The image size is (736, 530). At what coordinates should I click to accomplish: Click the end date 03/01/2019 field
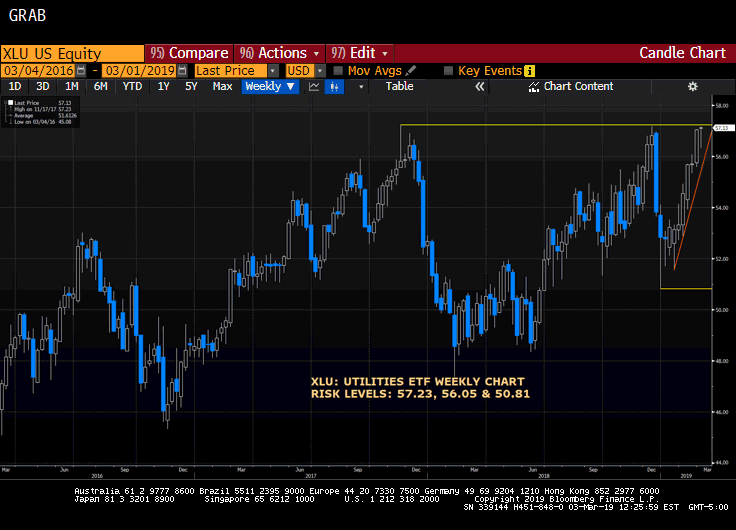[140, 71]
